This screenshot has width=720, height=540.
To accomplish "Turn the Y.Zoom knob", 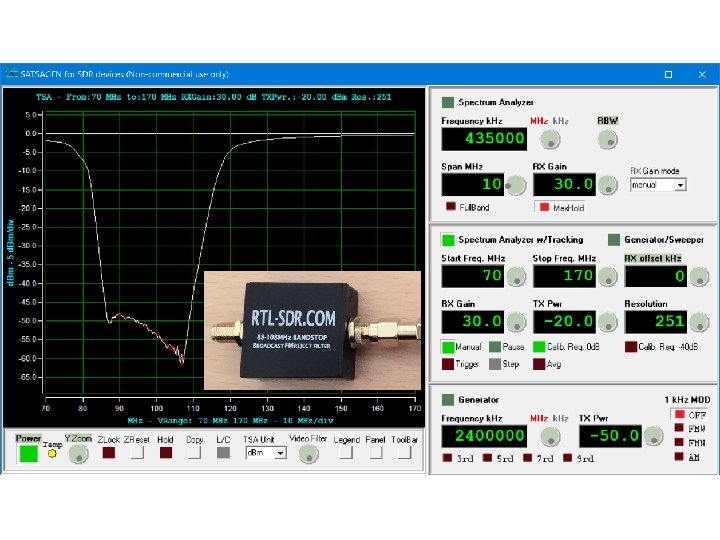I will tap(78, 454).
